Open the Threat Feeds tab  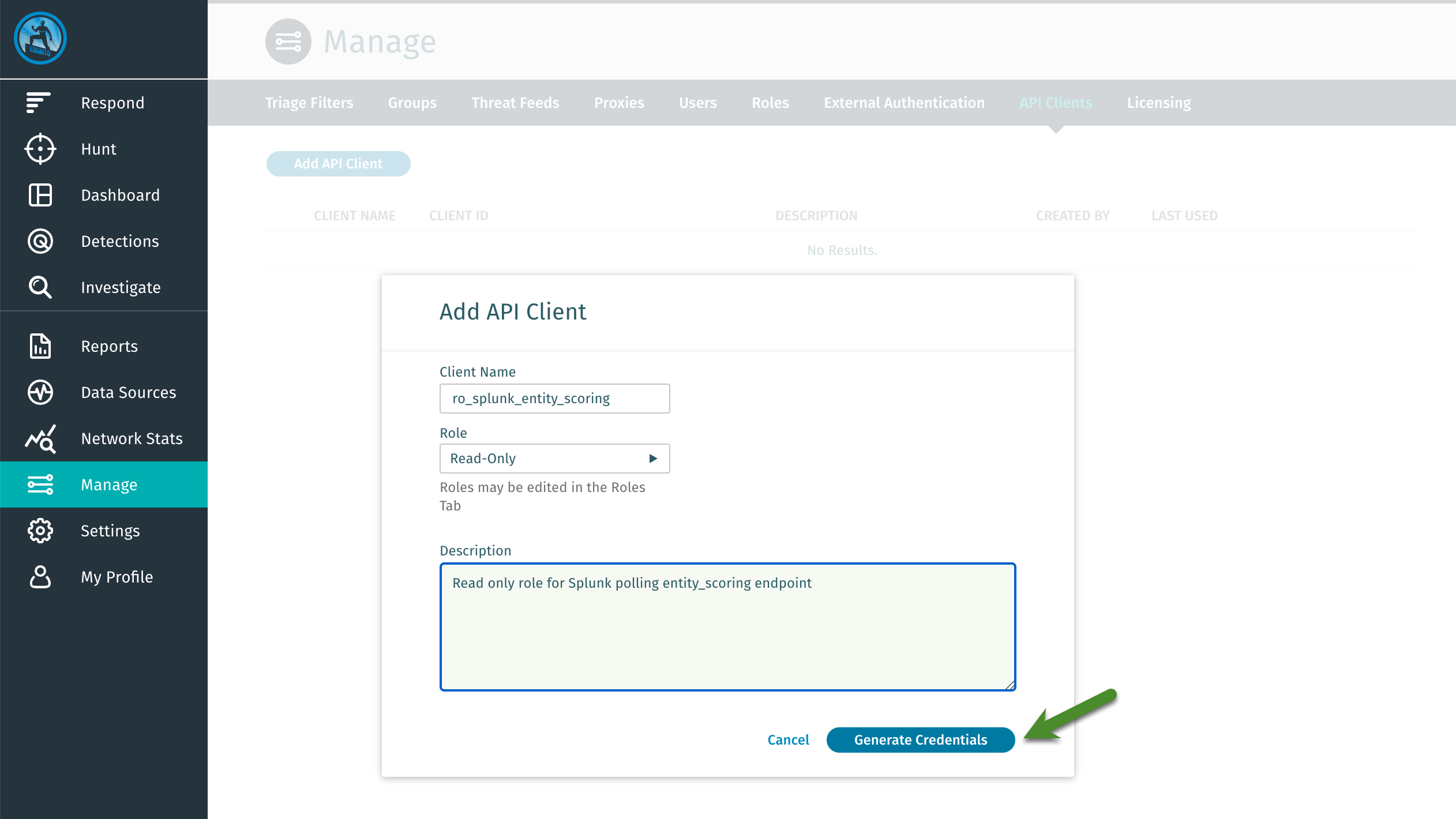tap(515, 103)
